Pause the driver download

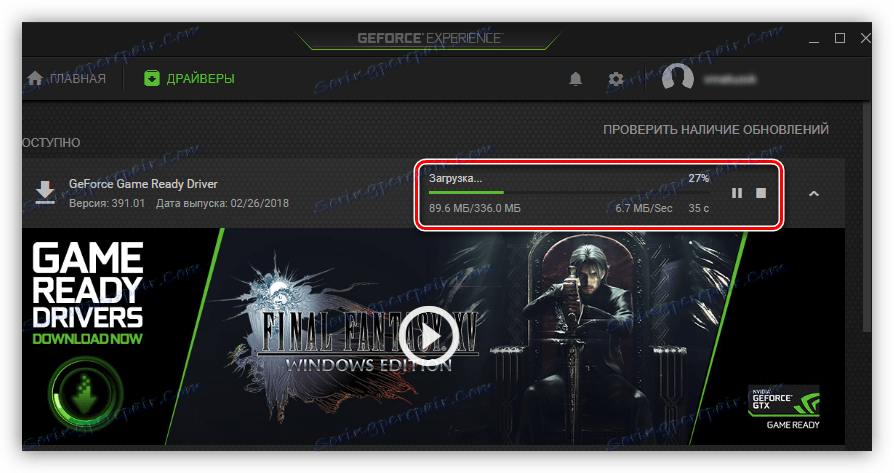pos(737,193)
